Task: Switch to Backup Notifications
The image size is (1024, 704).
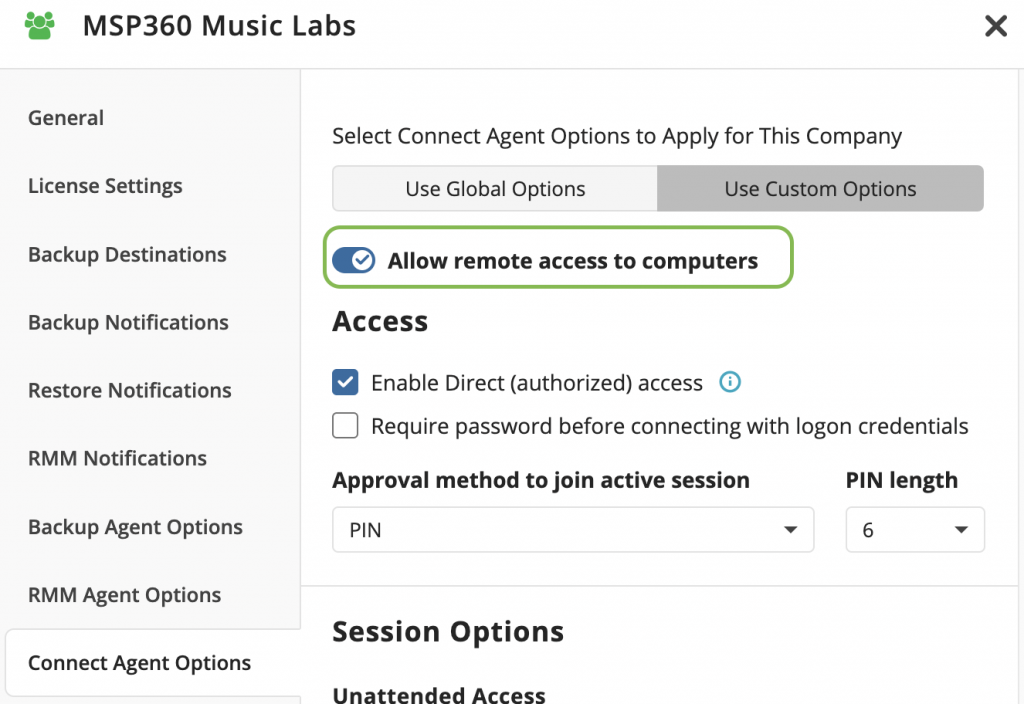Action: pyautogui.click(x=128, y=322)
